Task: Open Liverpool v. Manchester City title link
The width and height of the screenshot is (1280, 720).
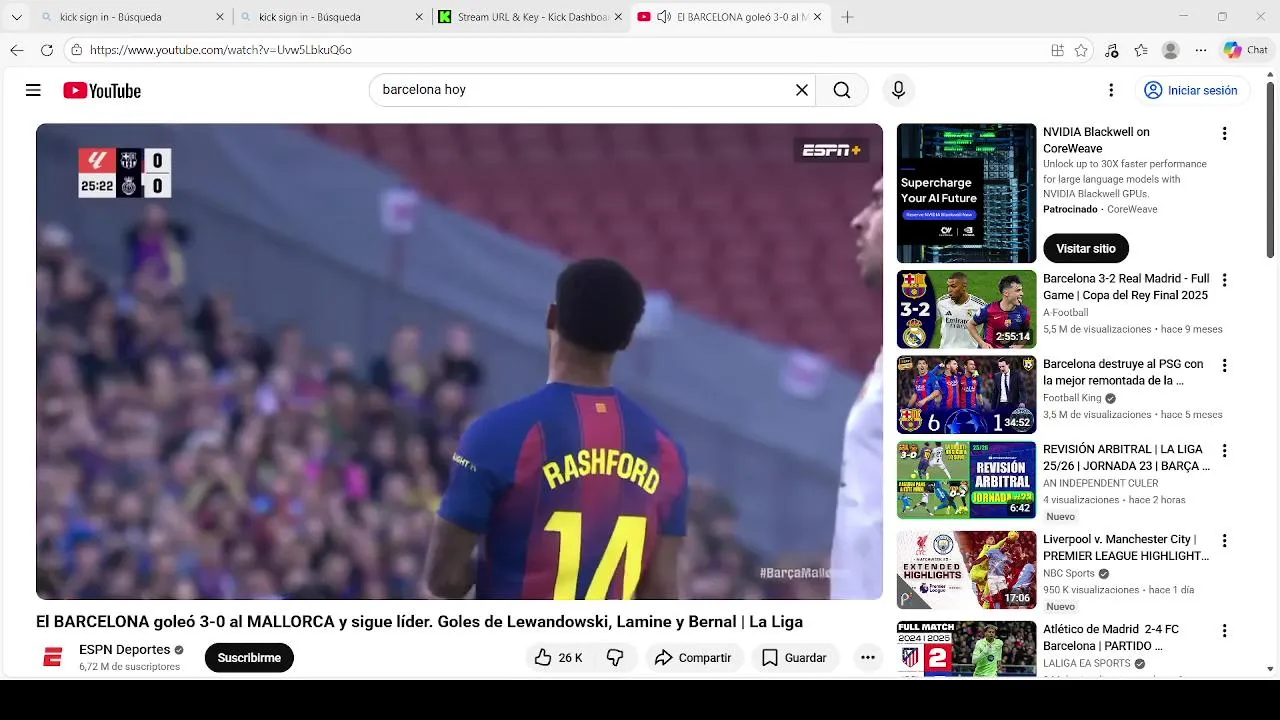Action: click(x=1126, y=547)
